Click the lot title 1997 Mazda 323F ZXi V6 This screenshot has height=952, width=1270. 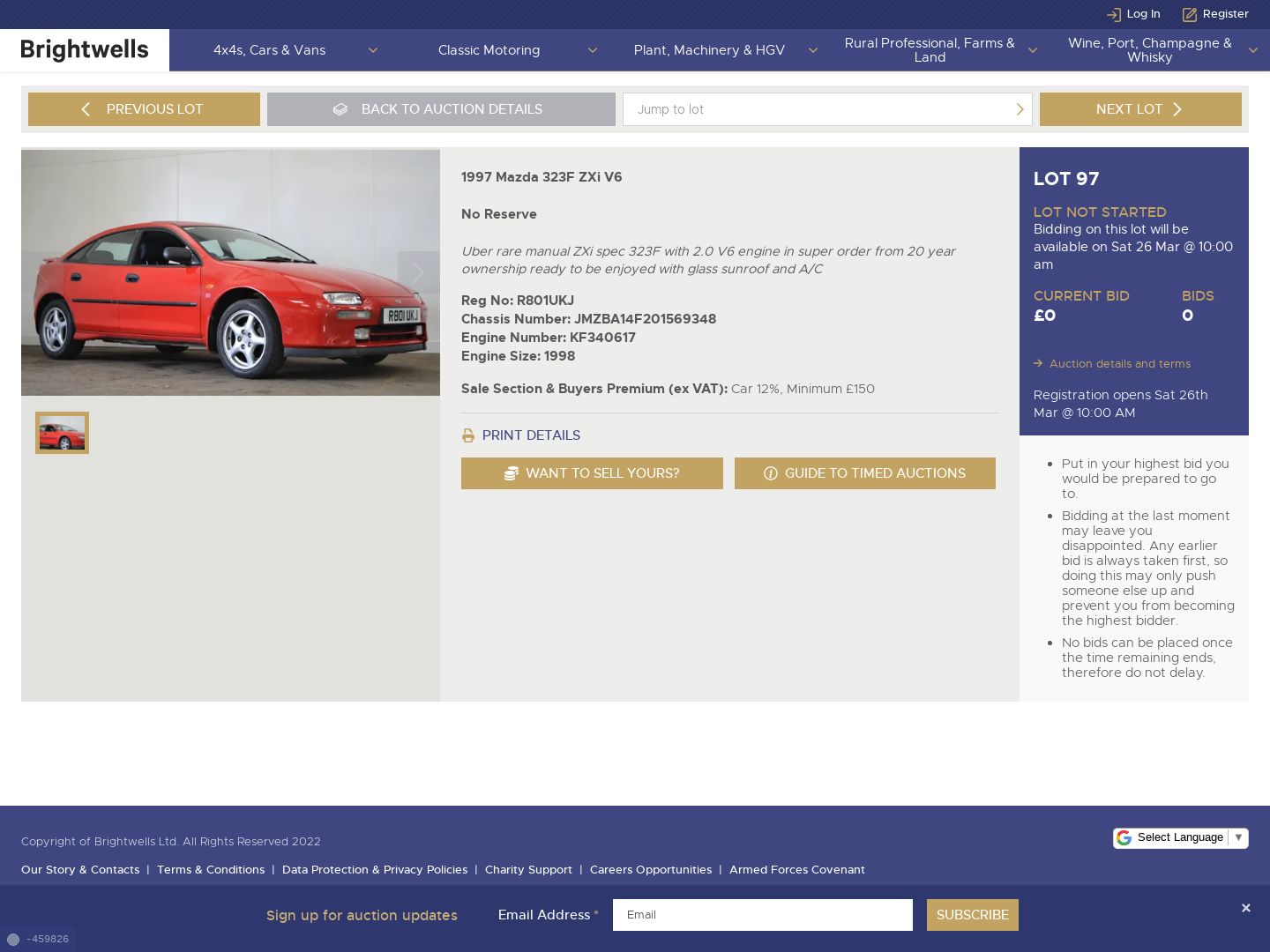coord(542,177)
